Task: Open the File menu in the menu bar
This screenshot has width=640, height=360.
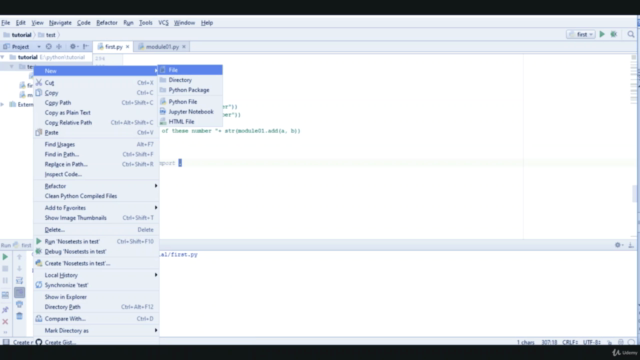Action: tap(6, 23)
